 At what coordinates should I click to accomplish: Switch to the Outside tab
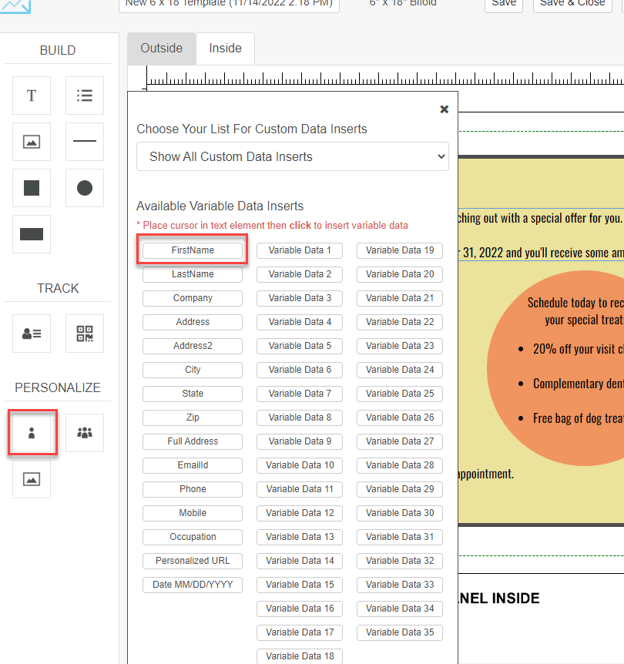click(161, 48)
